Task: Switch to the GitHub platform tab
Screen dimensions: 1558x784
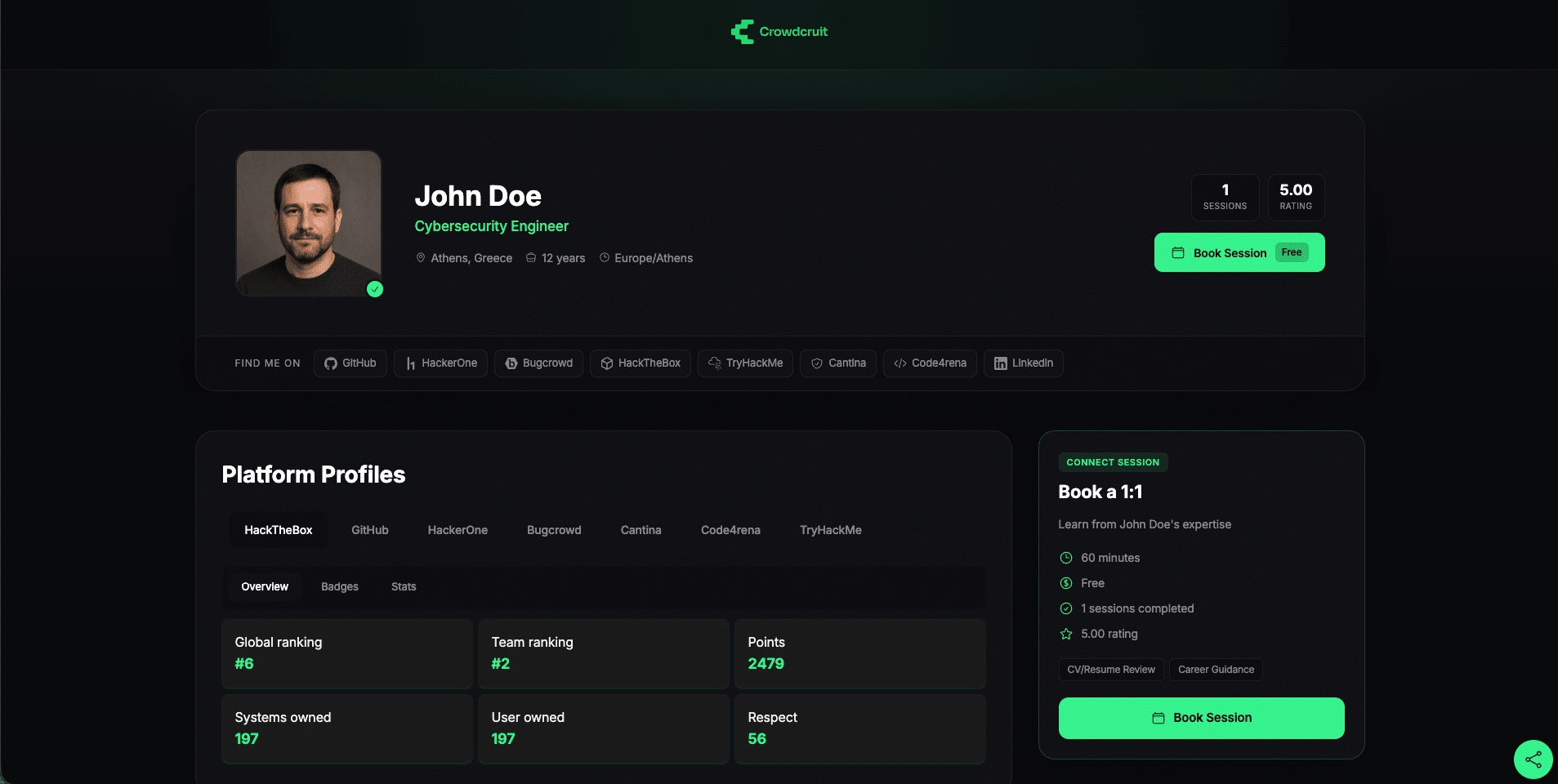Action: 370,530
